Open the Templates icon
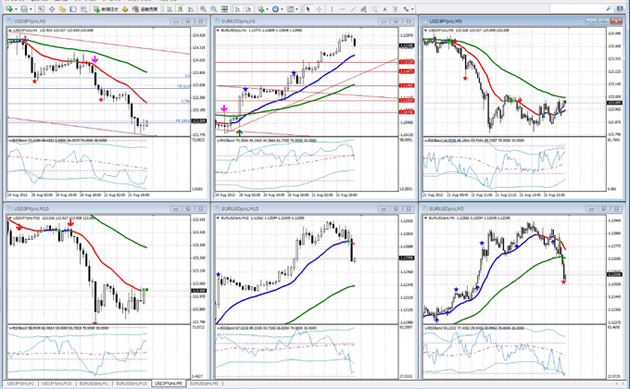The image size is (630, 389). click(290, 9)
